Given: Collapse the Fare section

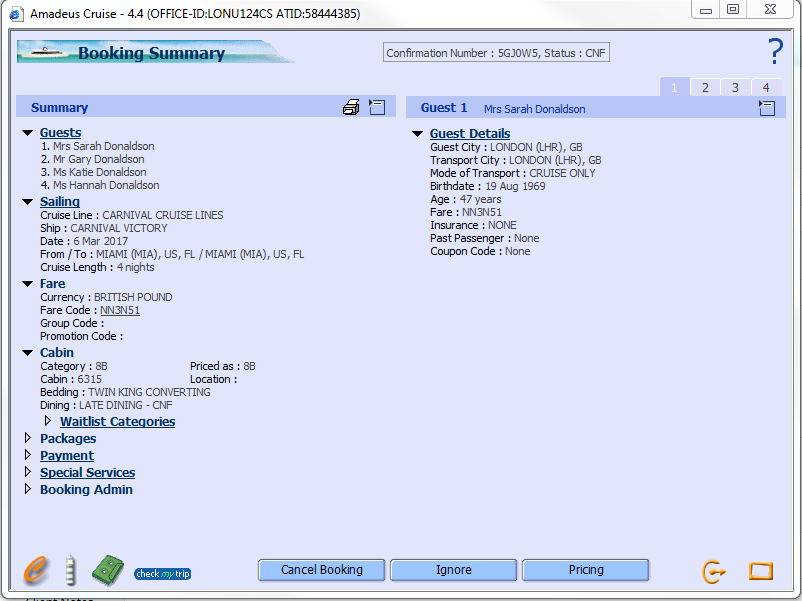Looking at the screenshot, I should coord(28,284).
